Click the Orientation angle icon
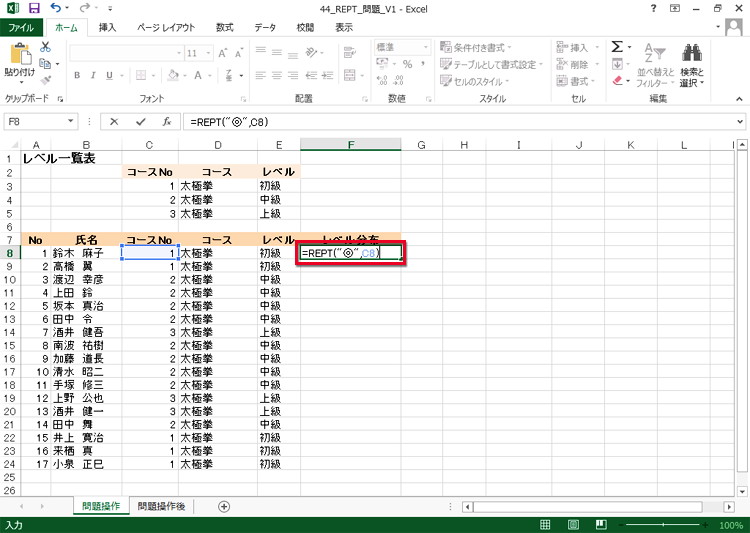The image size is (750, 533). click(x=311, y=52)
